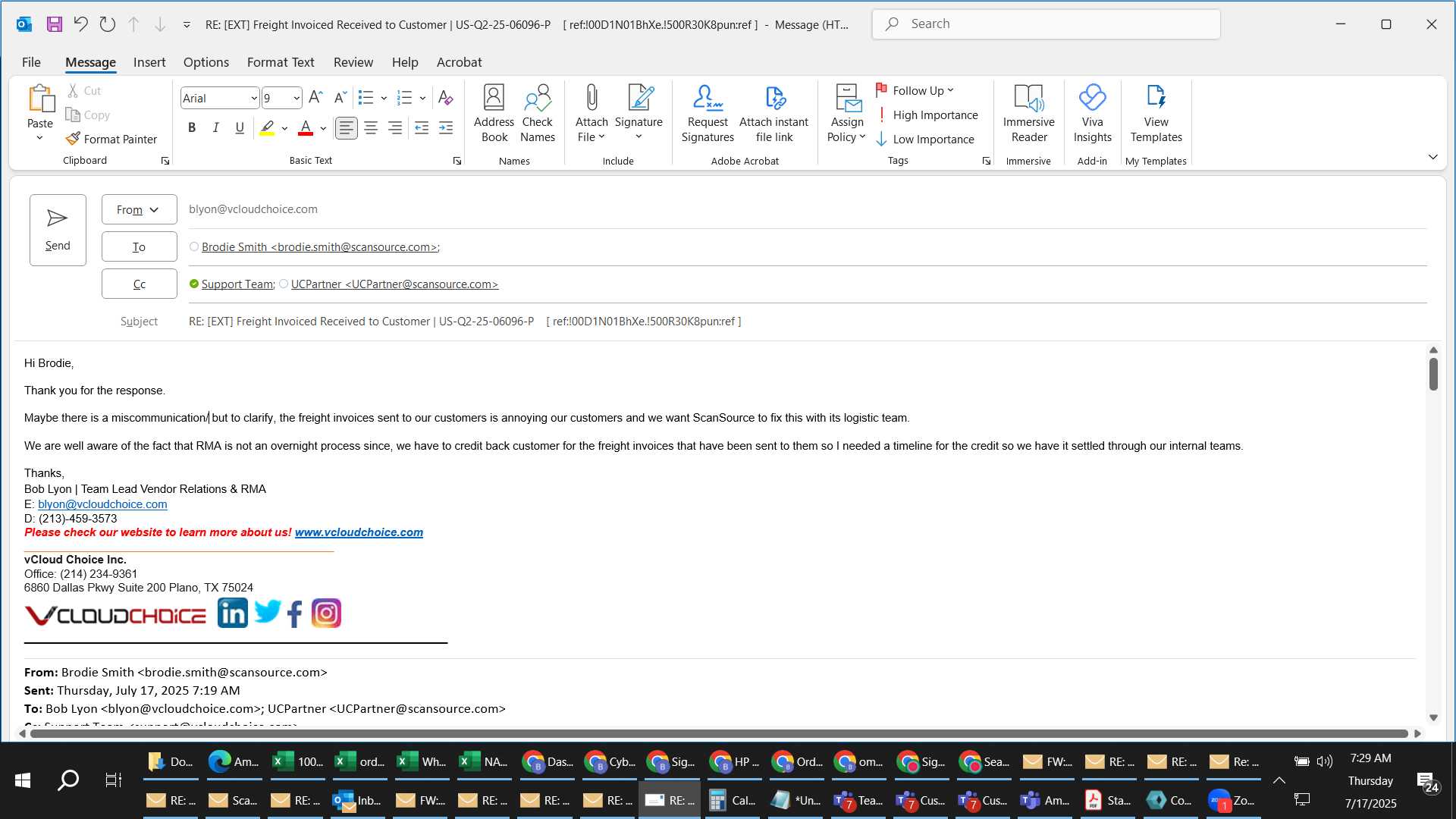
Task: Select Brodie Smith recipient in To field
Action: tap(320, 246)
